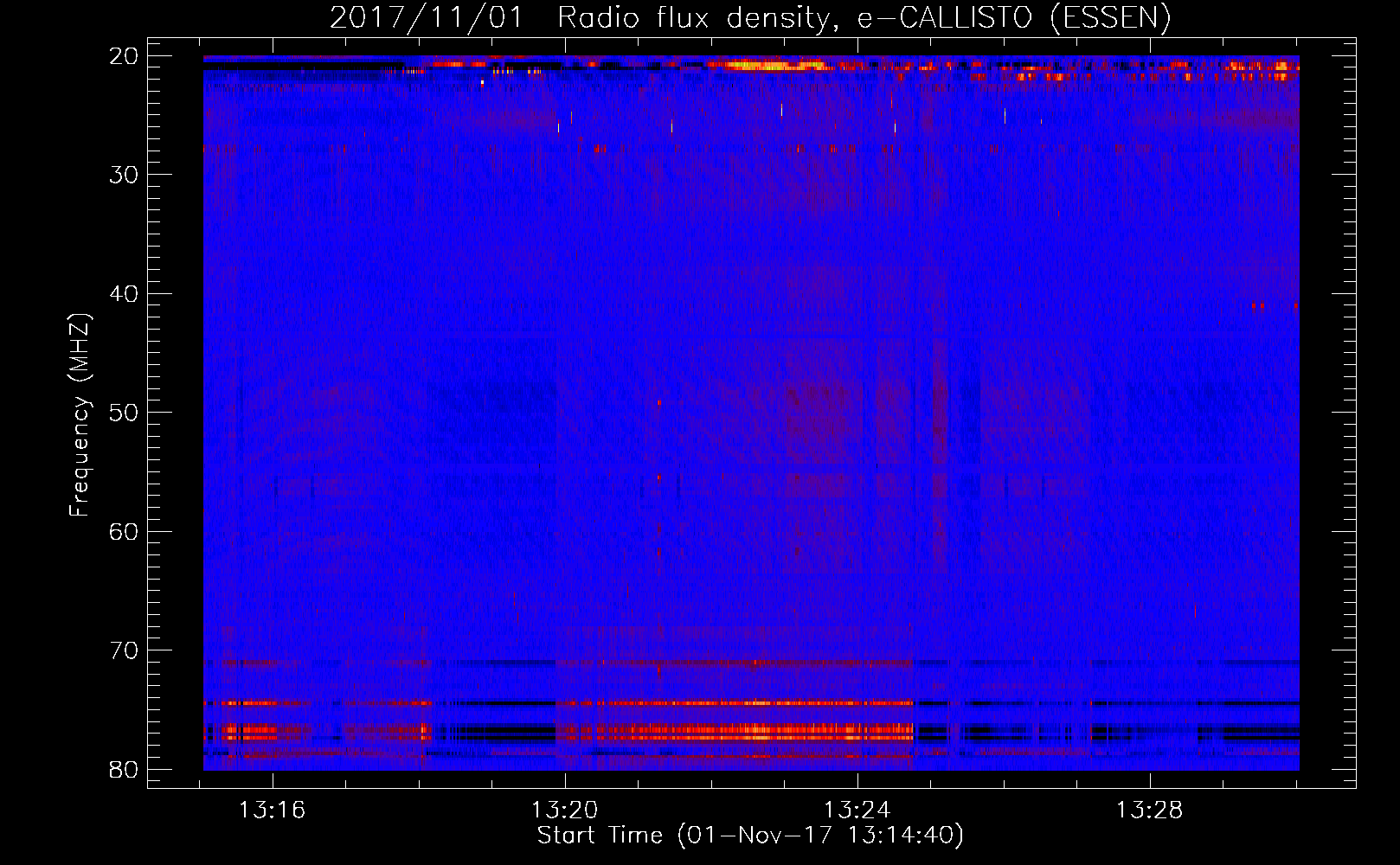Click the 40 MHz frequency tick label
Image resolution: width=1400 pixels, height=865 pixels.
click(x=125, y=294)
